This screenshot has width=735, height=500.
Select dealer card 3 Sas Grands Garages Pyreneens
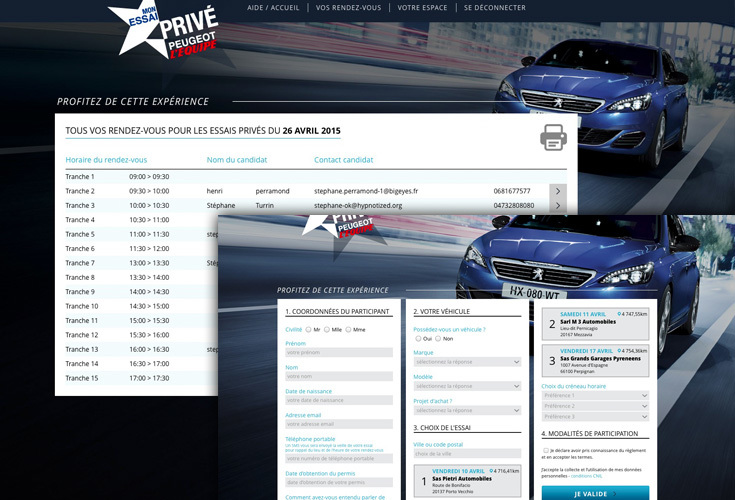(595, 361)
